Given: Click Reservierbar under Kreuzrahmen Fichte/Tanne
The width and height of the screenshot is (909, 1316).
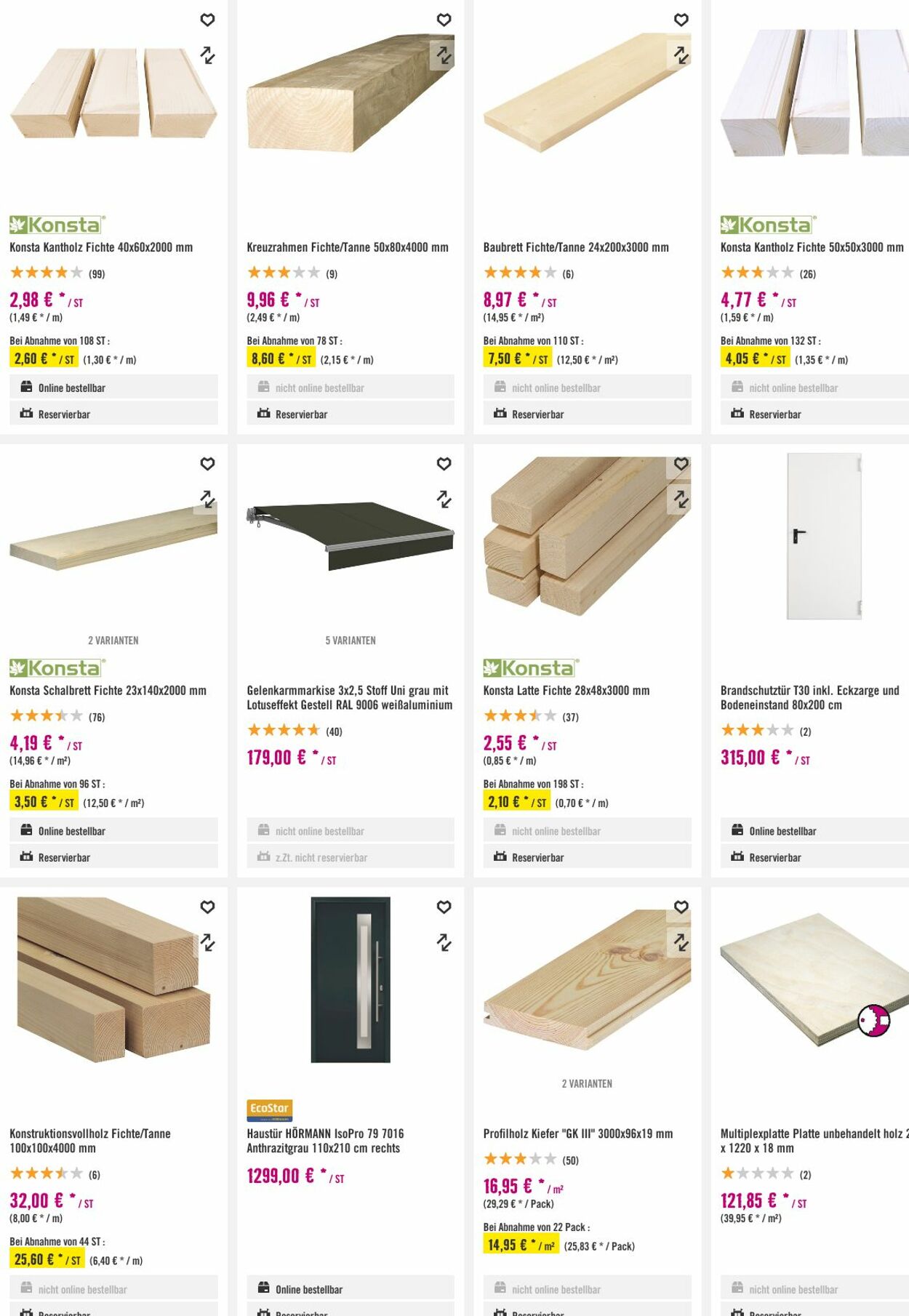Looking at the screenshot, I should 351,414.
